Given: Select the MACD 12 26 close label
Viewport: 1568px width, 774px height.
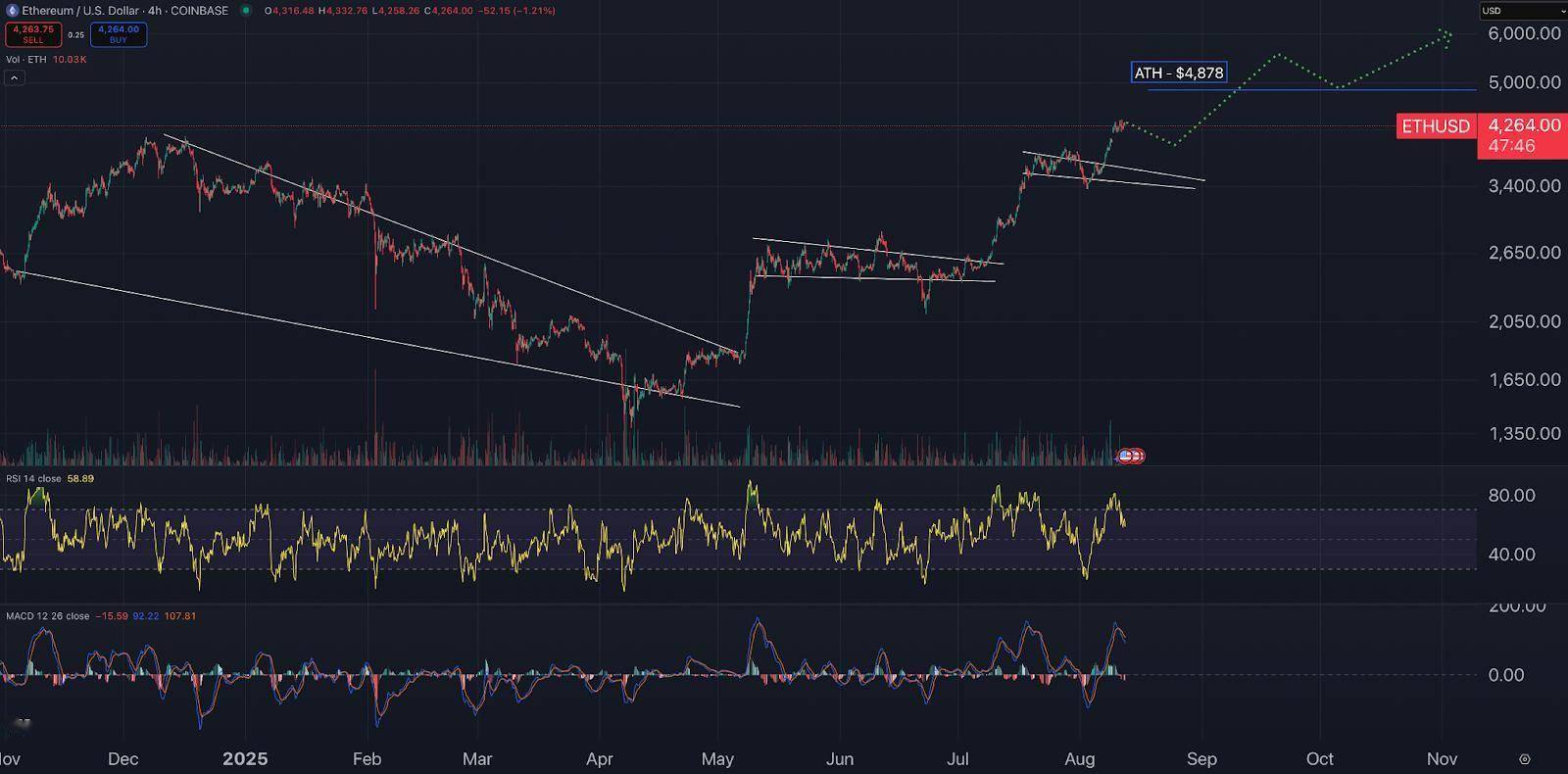Looking at the screenshot, I should pos(47,616).
